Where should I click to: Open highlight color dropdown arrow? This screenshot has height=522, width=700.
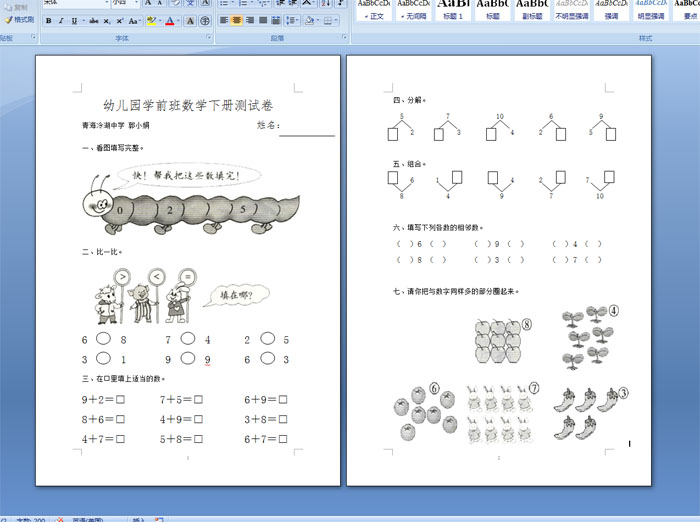tap(160, 21)
